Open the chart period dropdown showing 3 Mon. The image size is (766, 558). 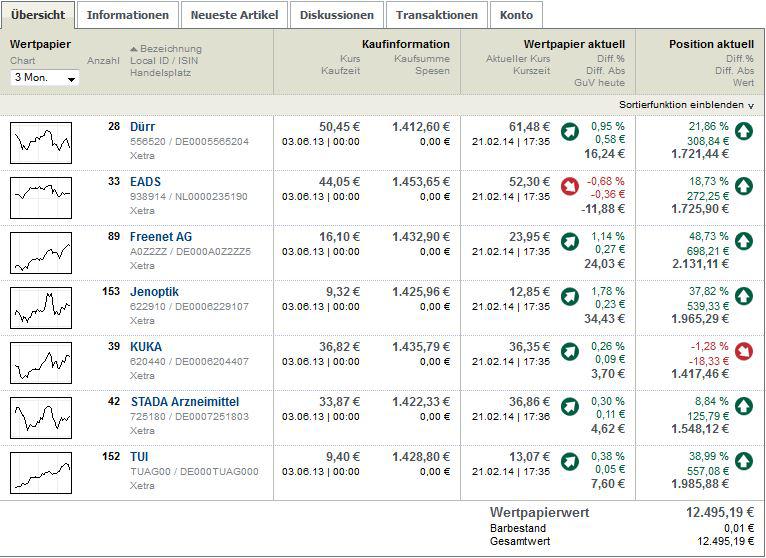point(44,78)
